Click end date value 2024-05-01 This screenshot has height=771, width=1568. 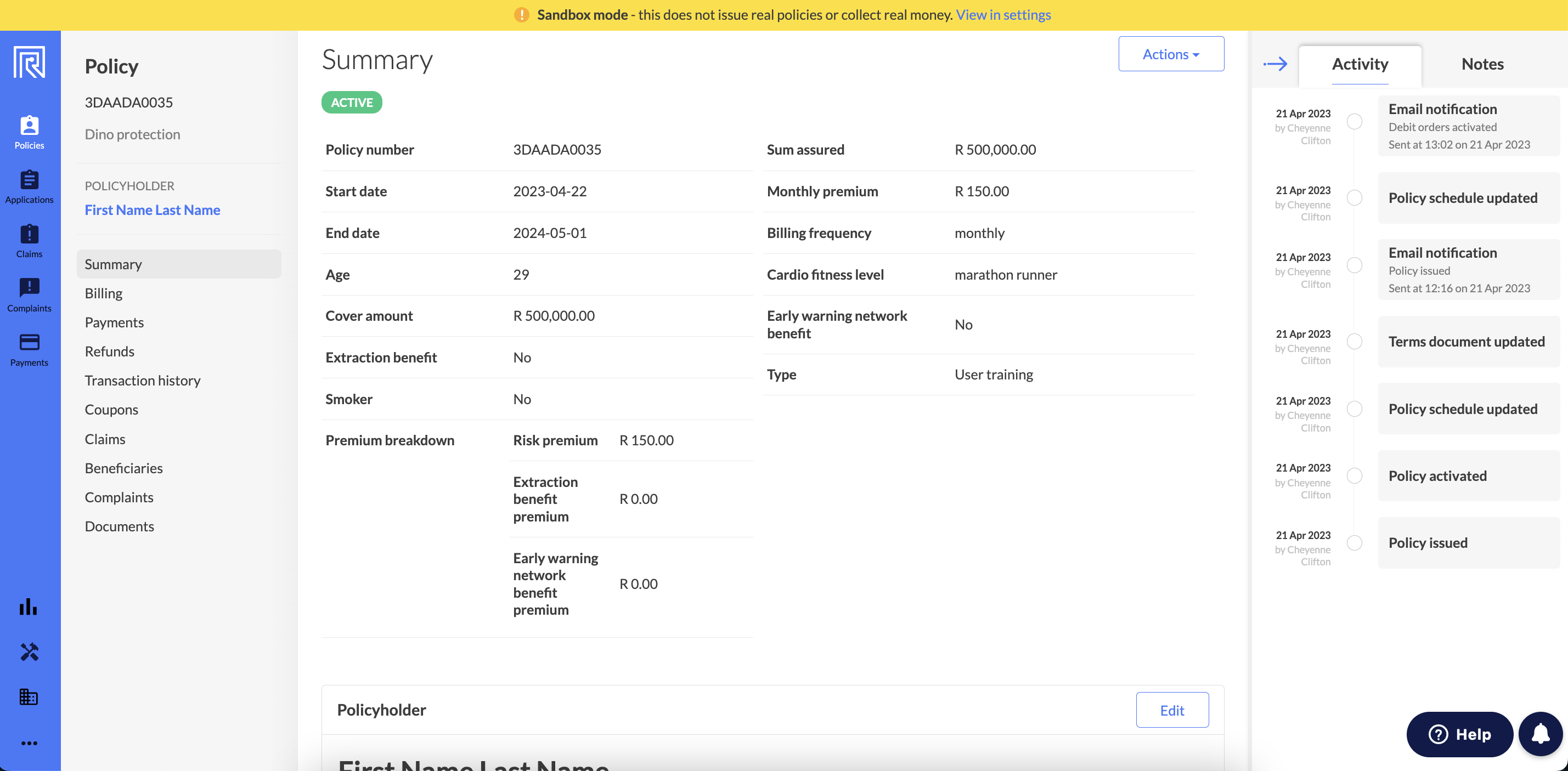click(x=550, y=233)
